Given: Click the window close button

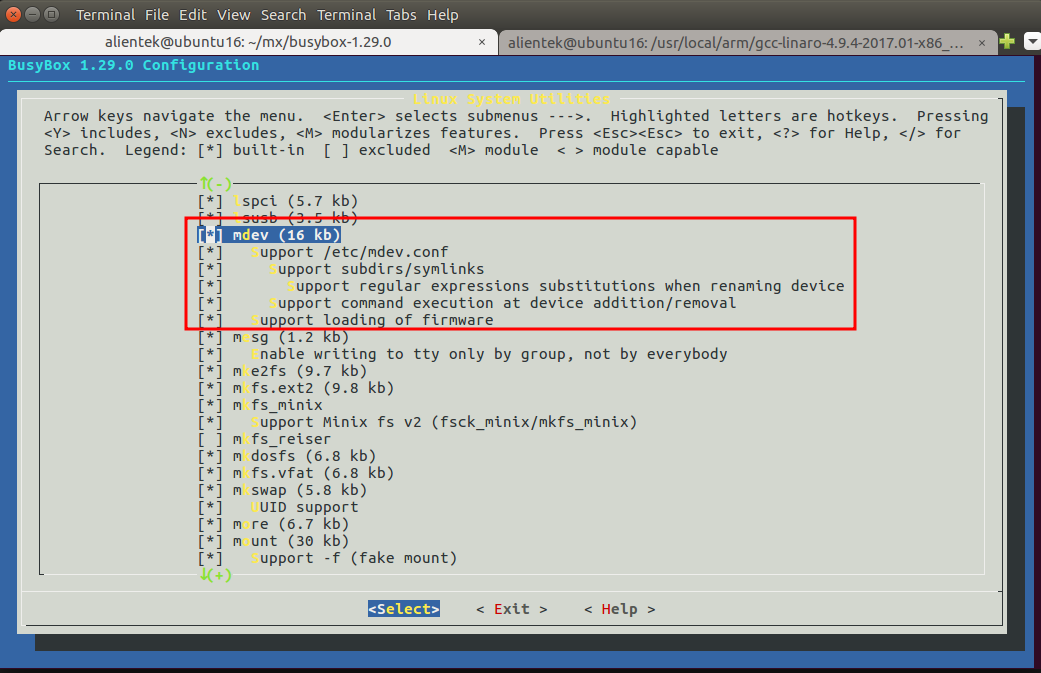Looking at the screenshot, I should (x=13, y=14).
